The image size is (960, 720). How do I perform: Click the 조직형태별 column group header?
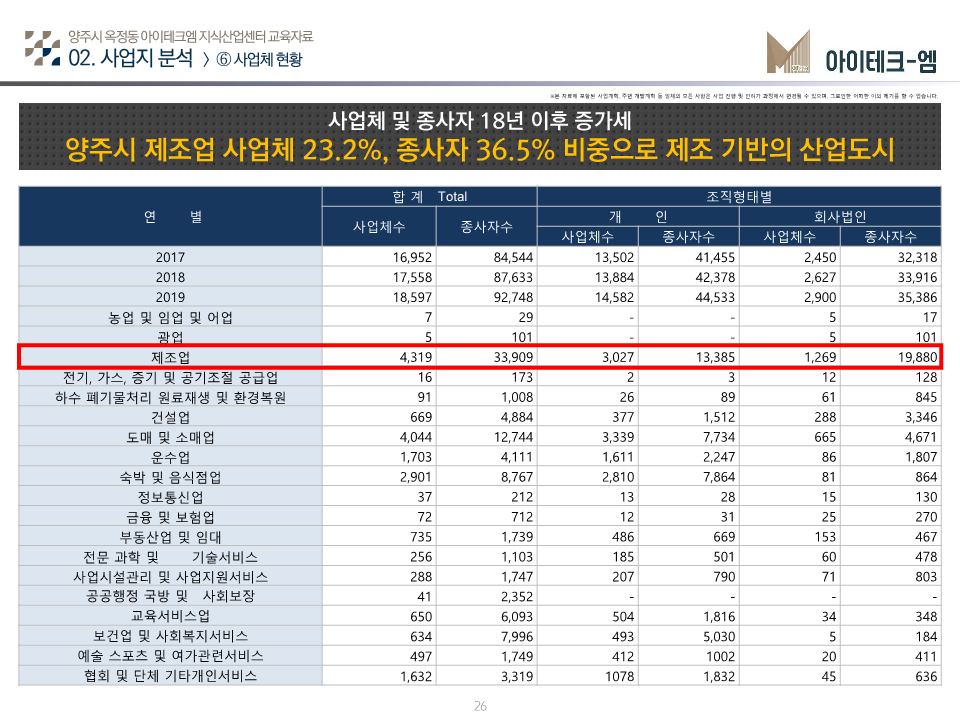pyautogui.click(x=739, y=196)
